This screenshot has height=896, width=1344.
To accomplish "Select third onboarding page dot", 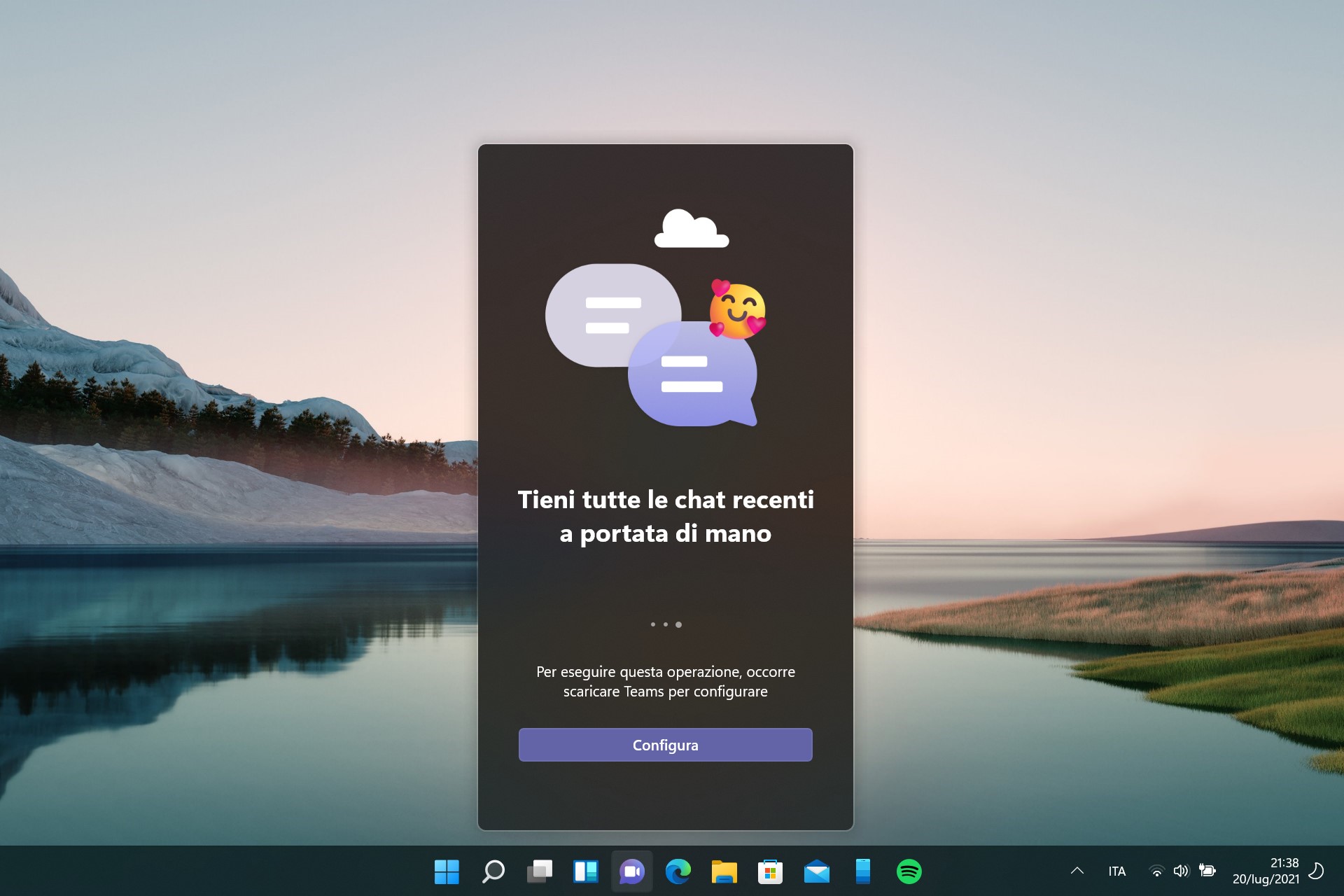I will click(678, 624).
